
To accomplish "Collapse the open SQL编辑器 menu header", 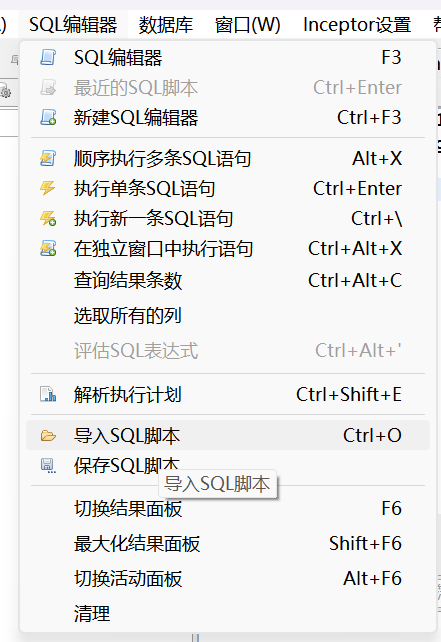I will (x=73, y=25).
